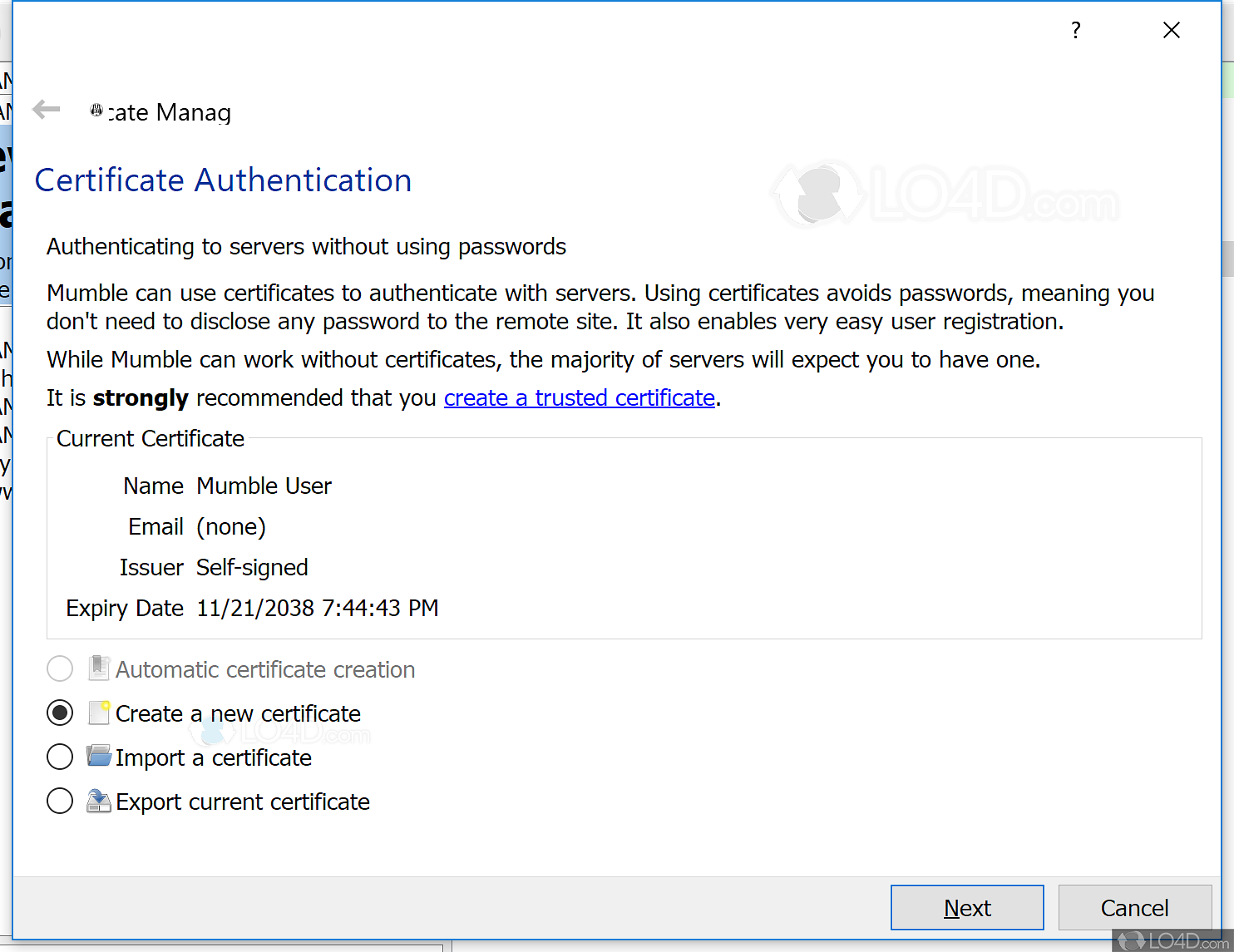Click the Mumble icon in the title bar
Viewport: 1234px width, 952px height.
[96, 110]
